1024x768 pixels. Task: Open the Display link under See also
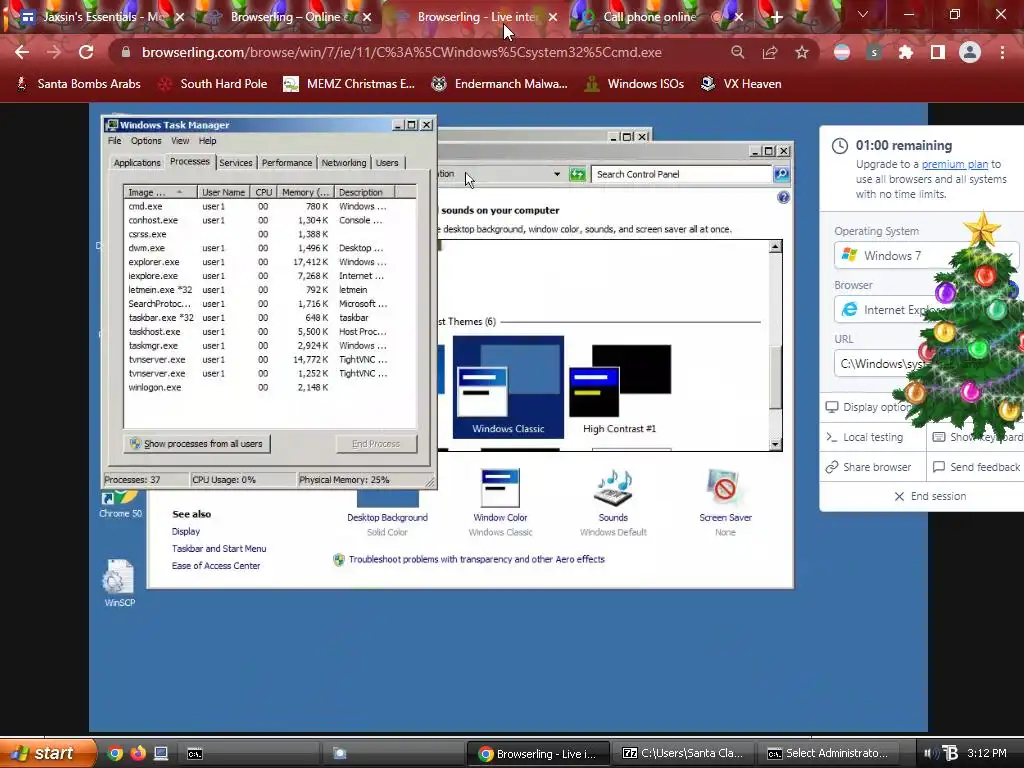click(x=185, y=532)
